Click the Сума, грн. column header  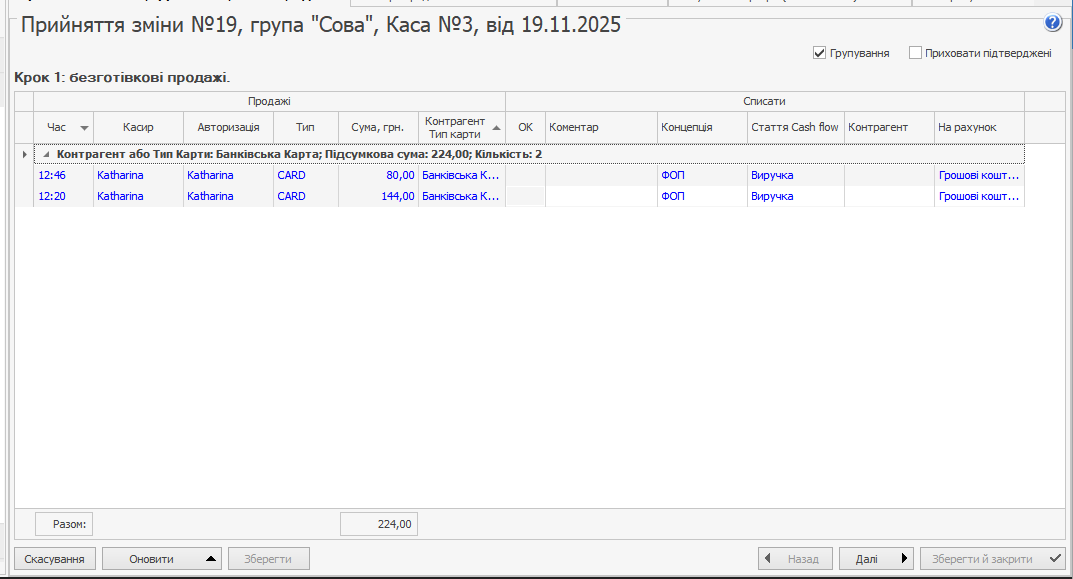[x=377, y=128]
